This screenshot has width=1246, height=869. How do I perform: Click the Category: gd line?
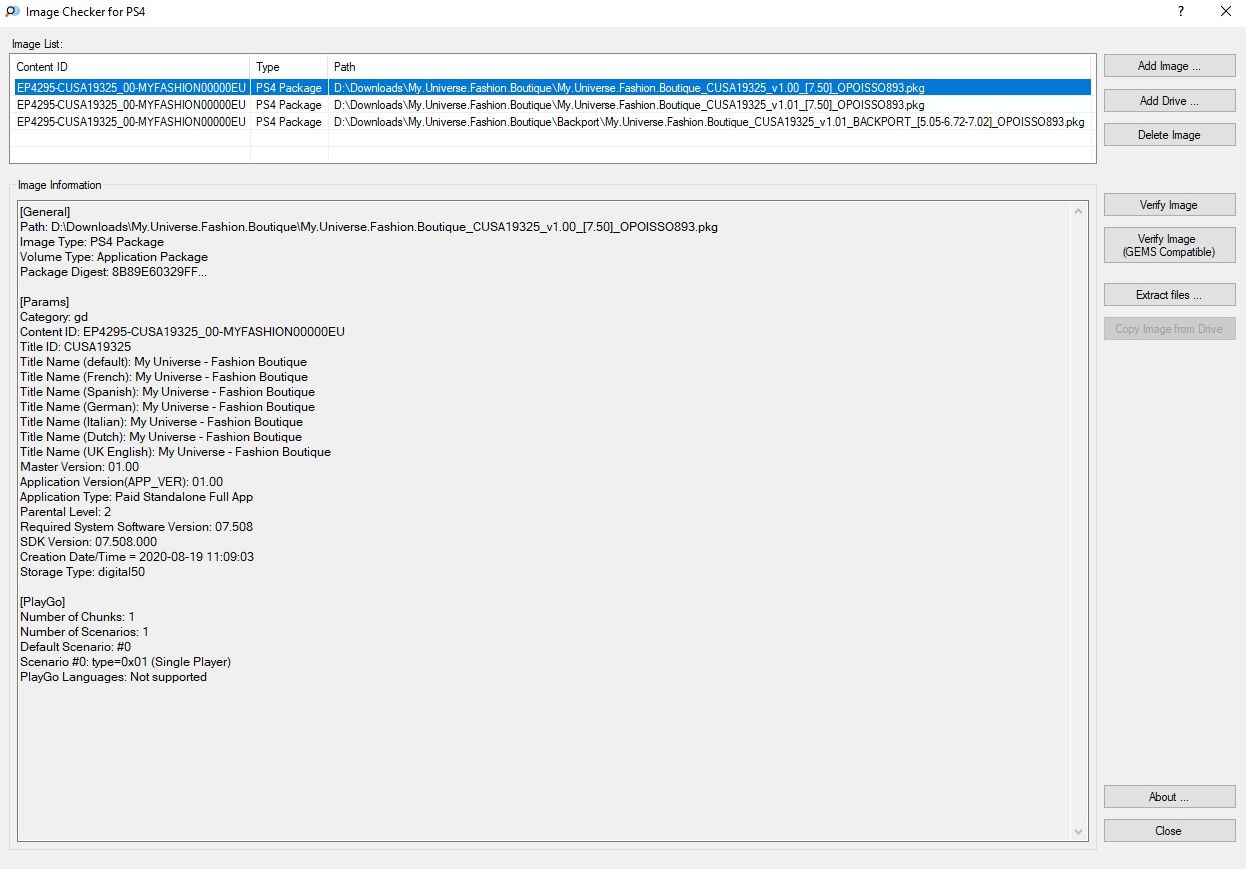click(54, 317)
